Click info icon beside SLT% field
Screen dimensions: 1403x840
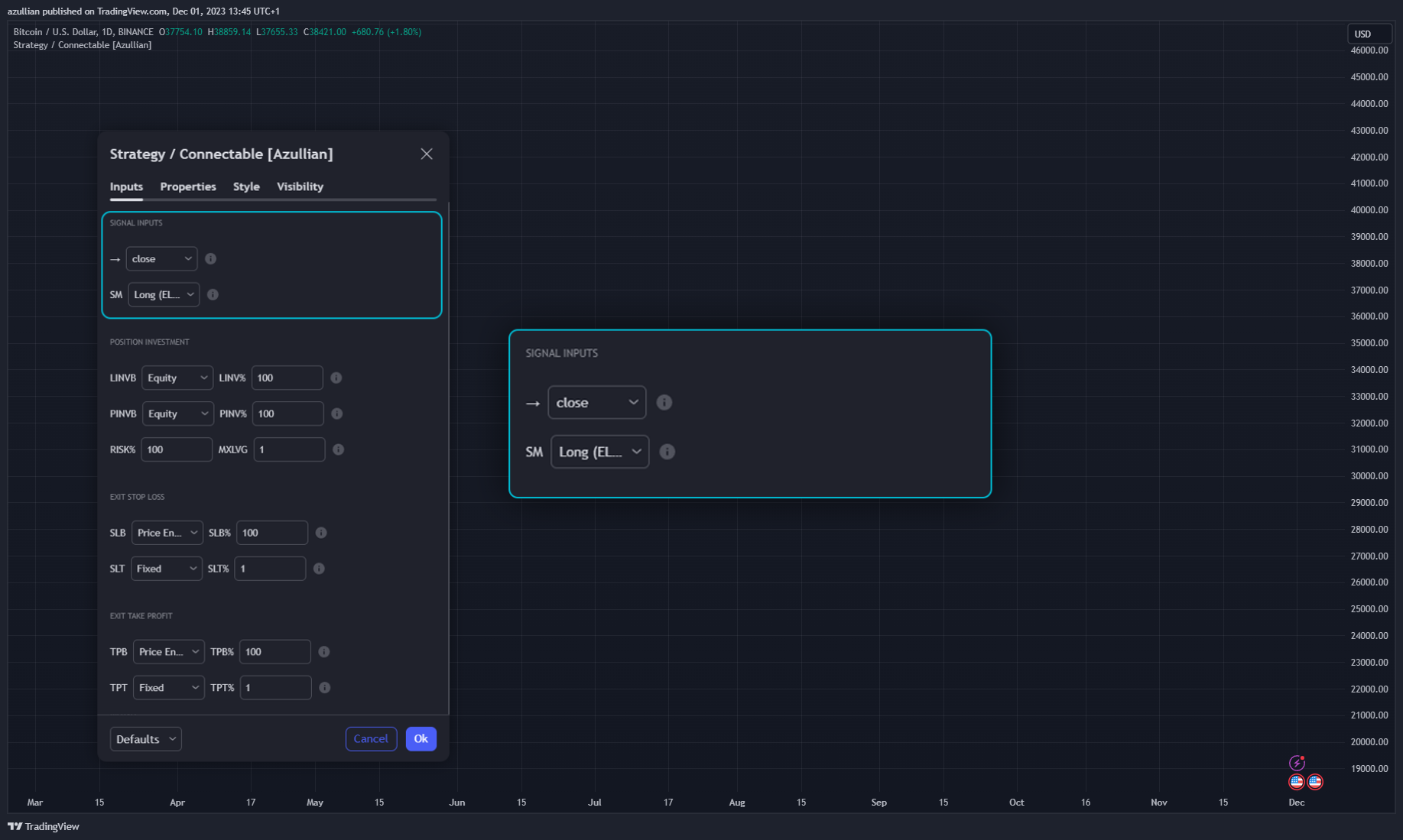(x=319, y=569)
